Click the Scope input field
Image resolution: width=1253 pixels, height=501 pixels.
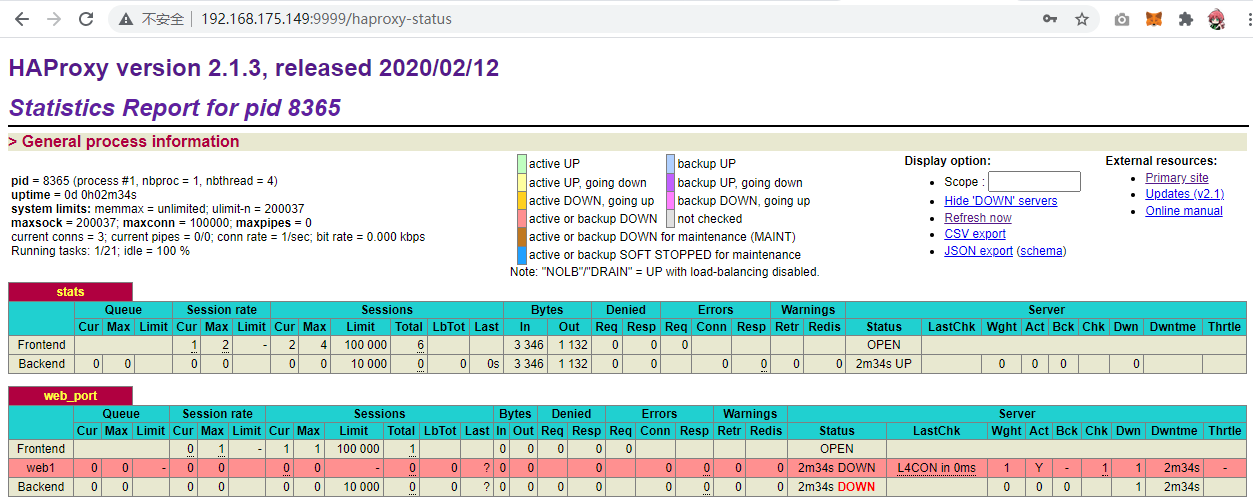(x=1034, y=181)
